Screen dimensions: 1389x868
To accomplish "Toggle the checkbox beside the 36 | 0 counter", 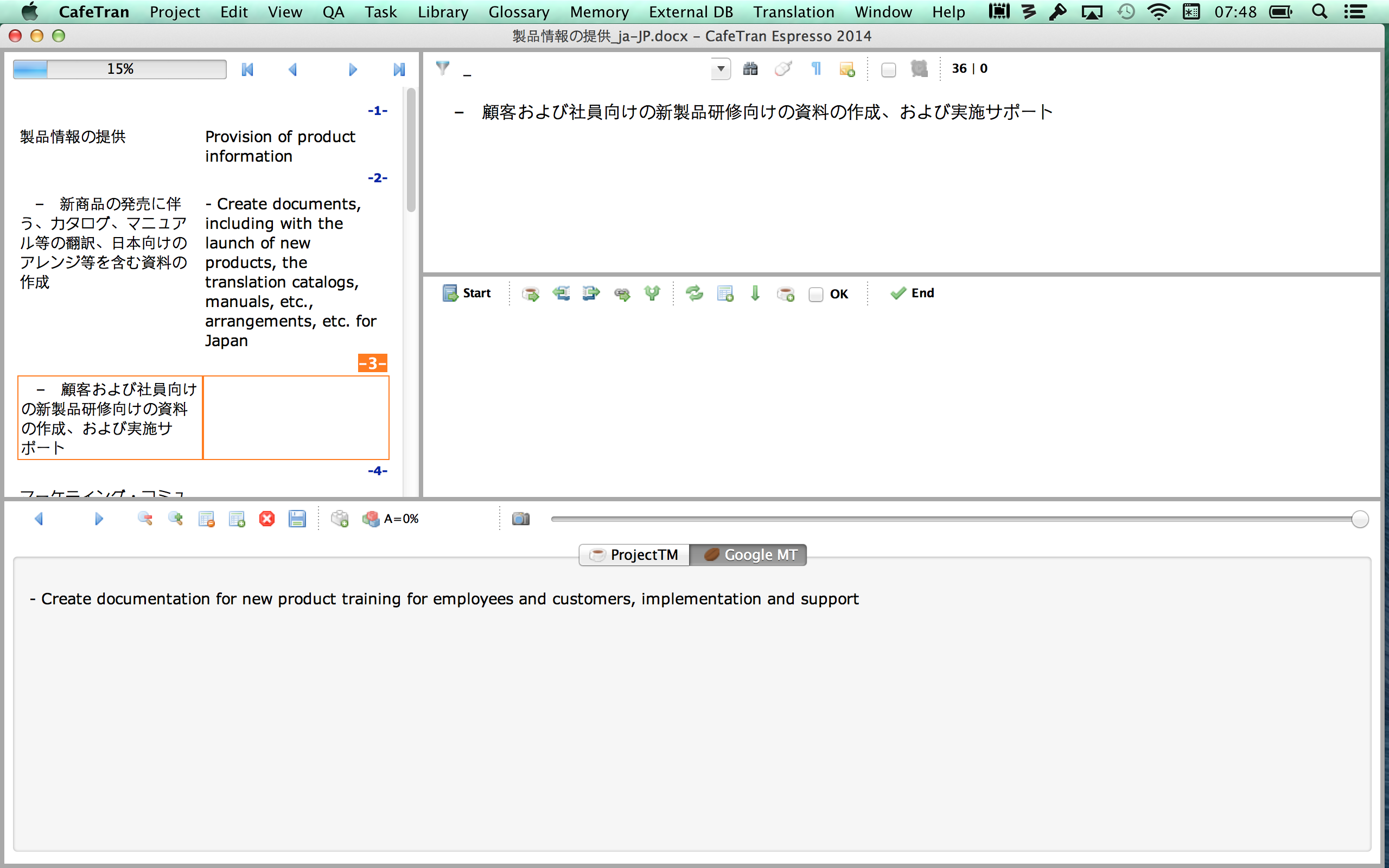I will click(888, 70).
